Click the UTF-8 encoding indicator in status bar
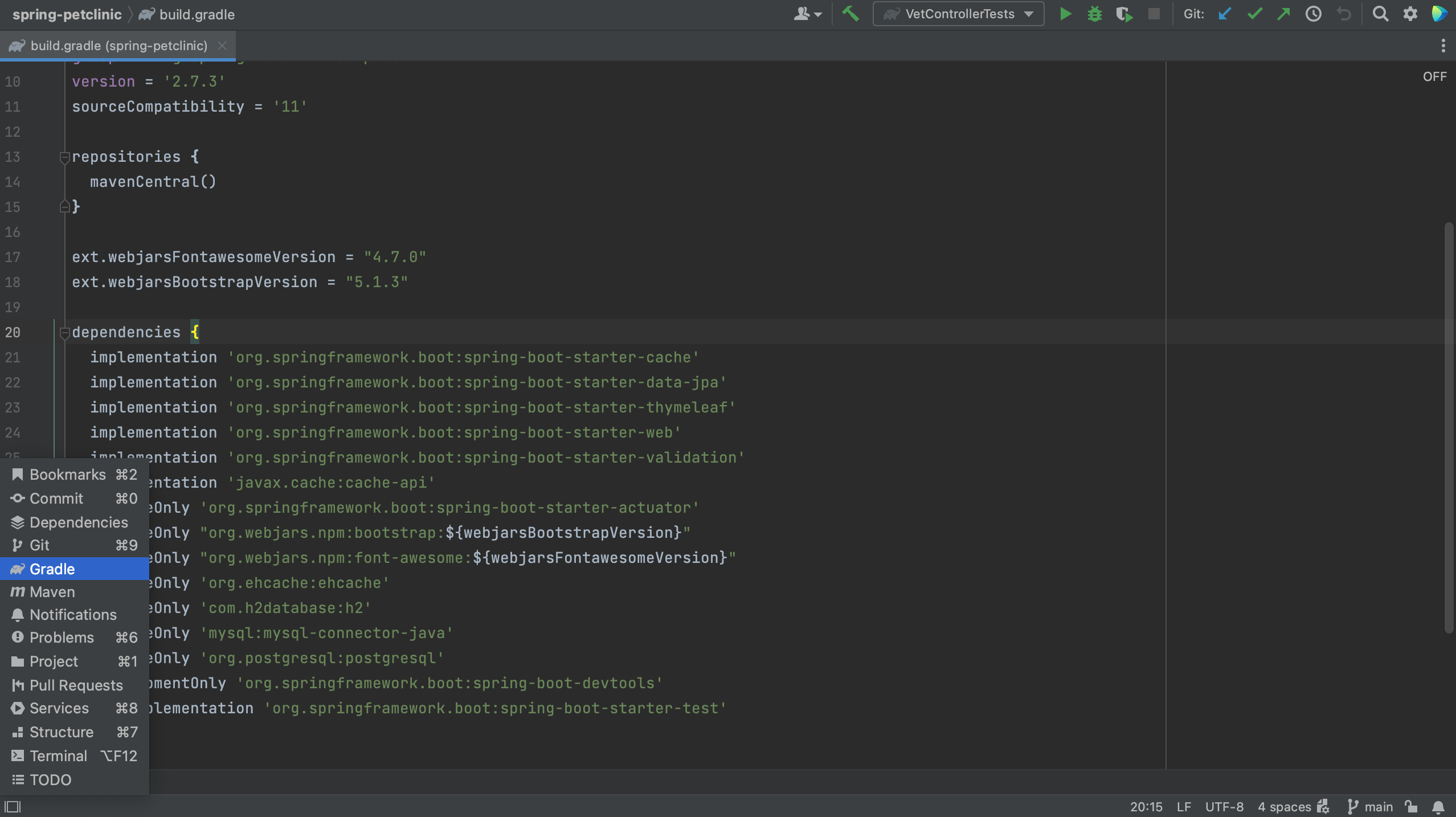The image size is (1456, 817). [x=1224, y=806]
